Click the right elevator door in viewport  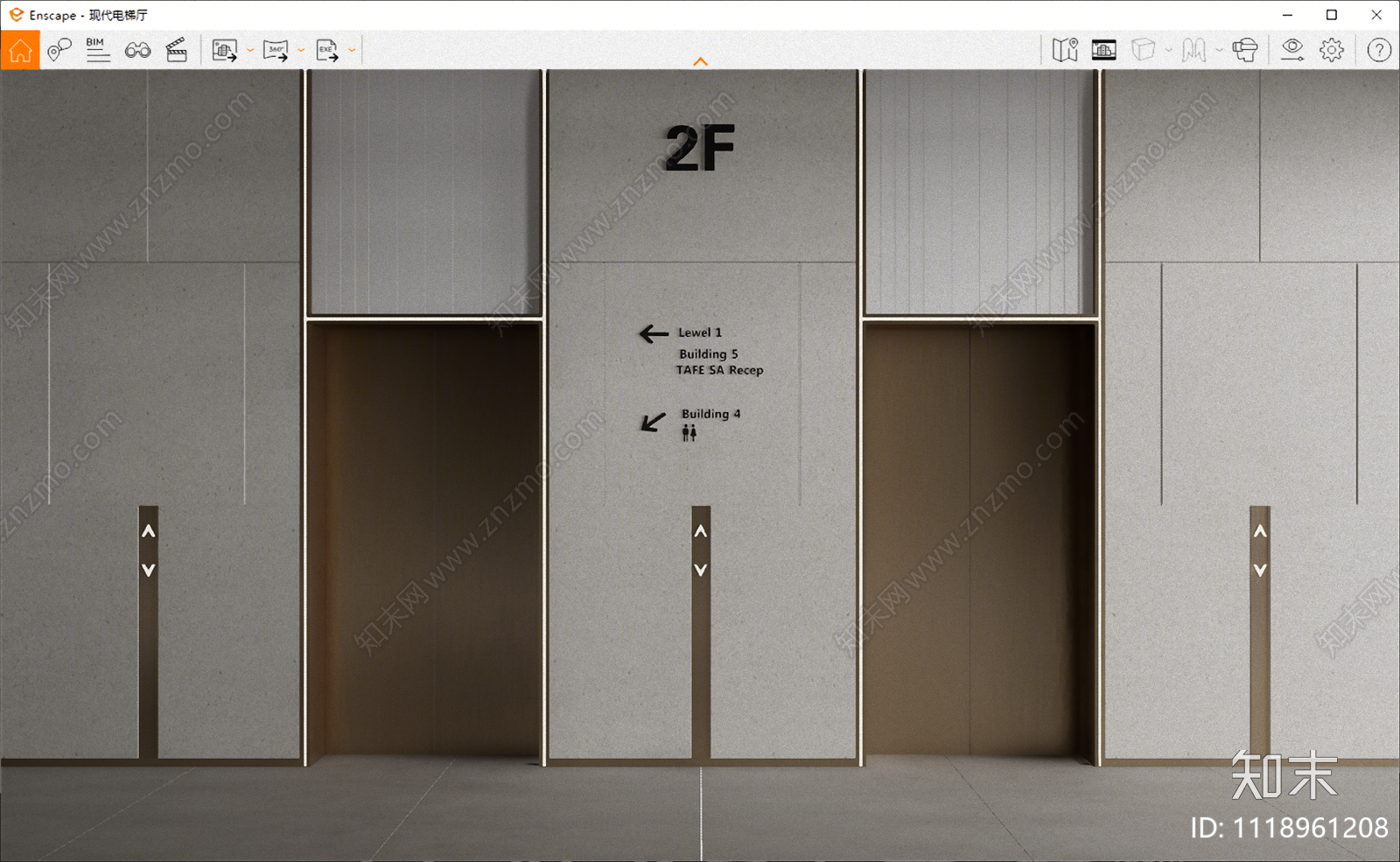click(x=979, y=541)
